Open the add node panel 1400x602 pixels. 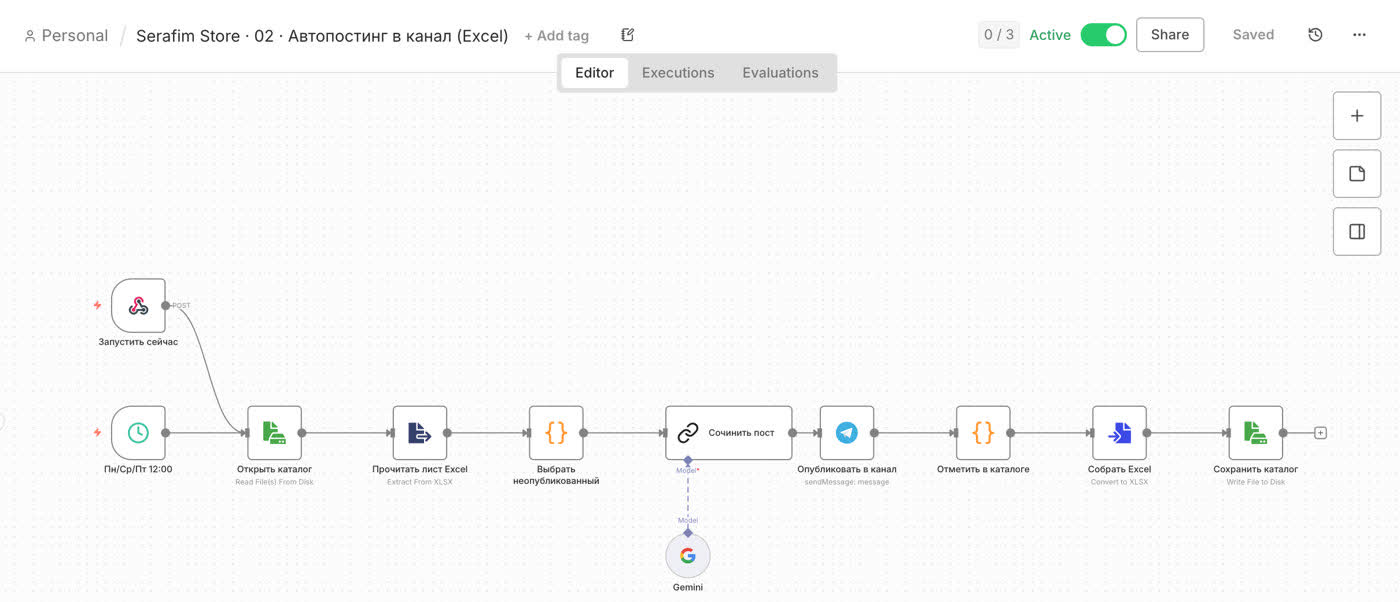click(1357, 116)
